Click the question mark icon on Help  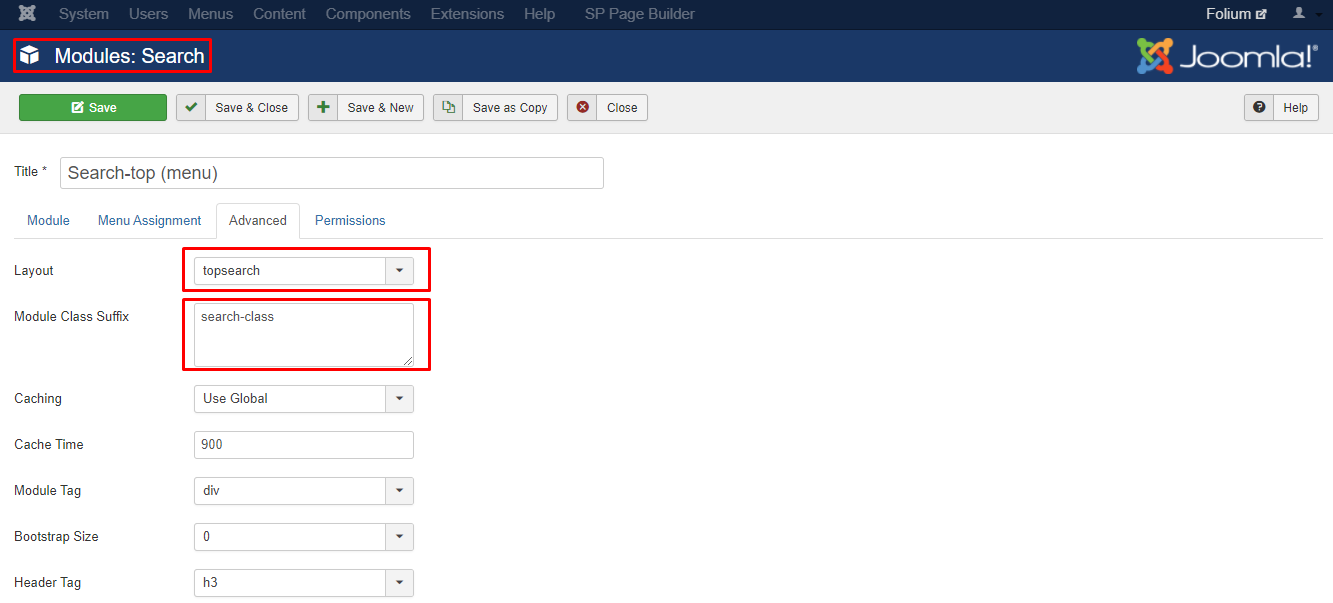(1259, 107)
